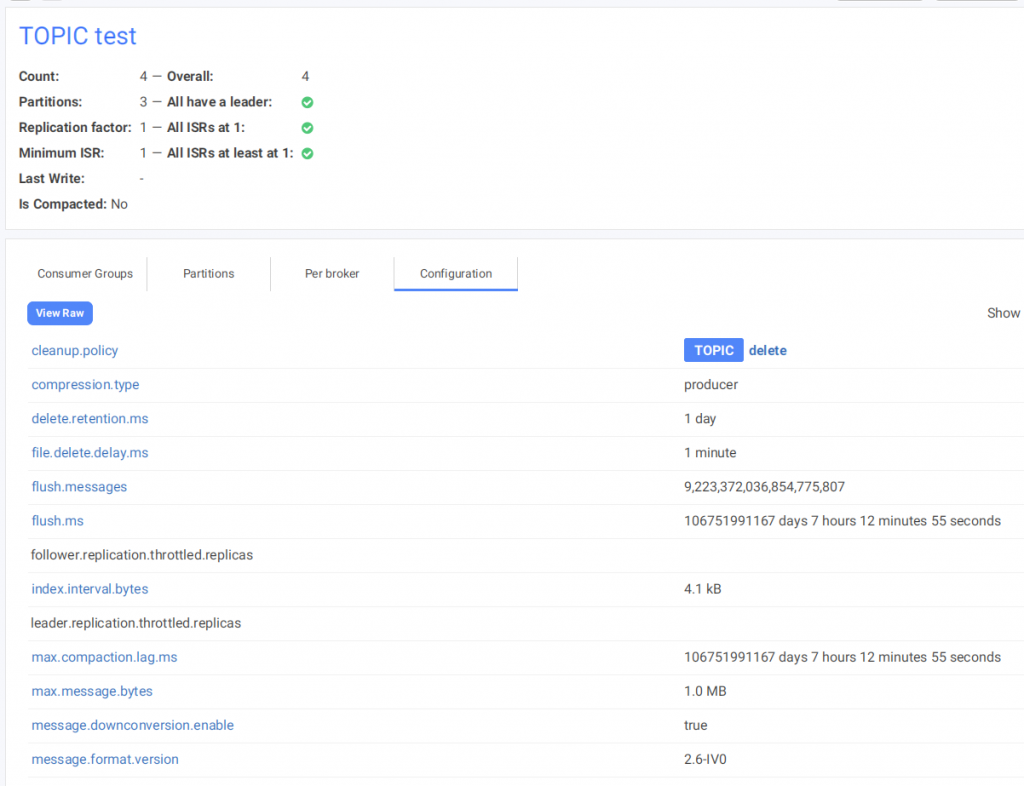Open the file.delete.delay.ms link
Image resolution: width=1024 pixels, height=786 pixels.
coord(90,453)
